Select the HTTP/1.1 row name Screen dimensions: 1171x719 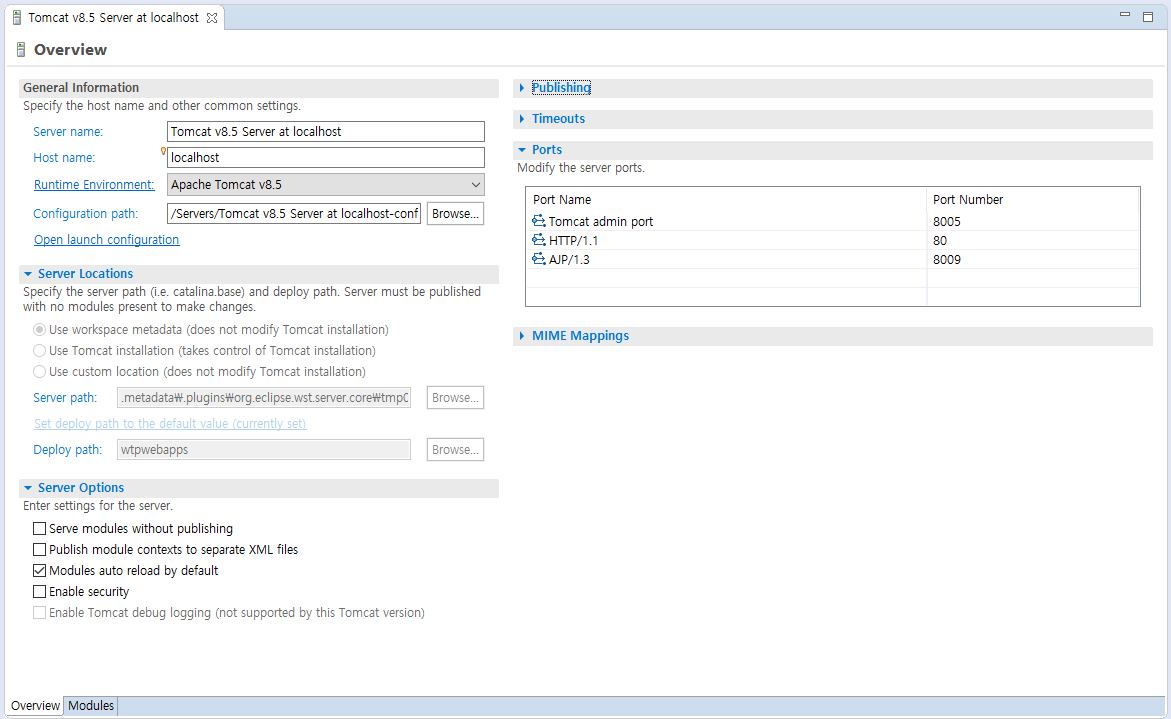pyautogui.click(x=573, y=240)
